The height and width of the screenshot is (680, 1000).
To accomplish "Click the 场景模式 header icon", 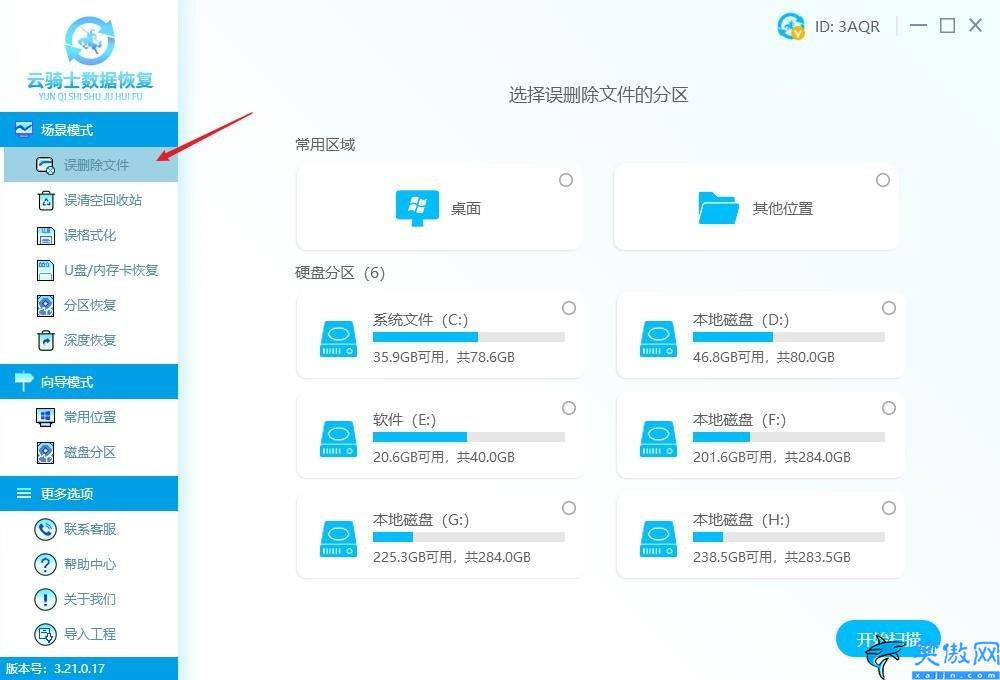I will click(24, 129).
